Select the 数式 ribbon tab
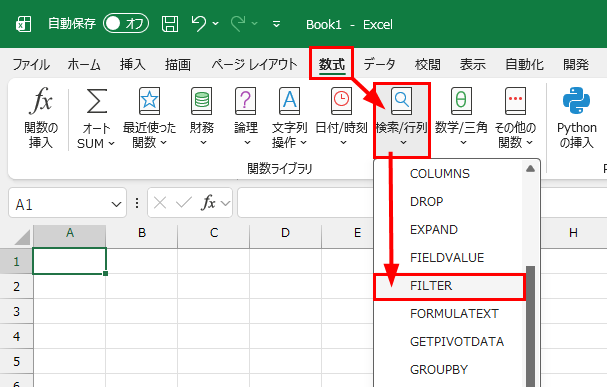 point(331,64)
